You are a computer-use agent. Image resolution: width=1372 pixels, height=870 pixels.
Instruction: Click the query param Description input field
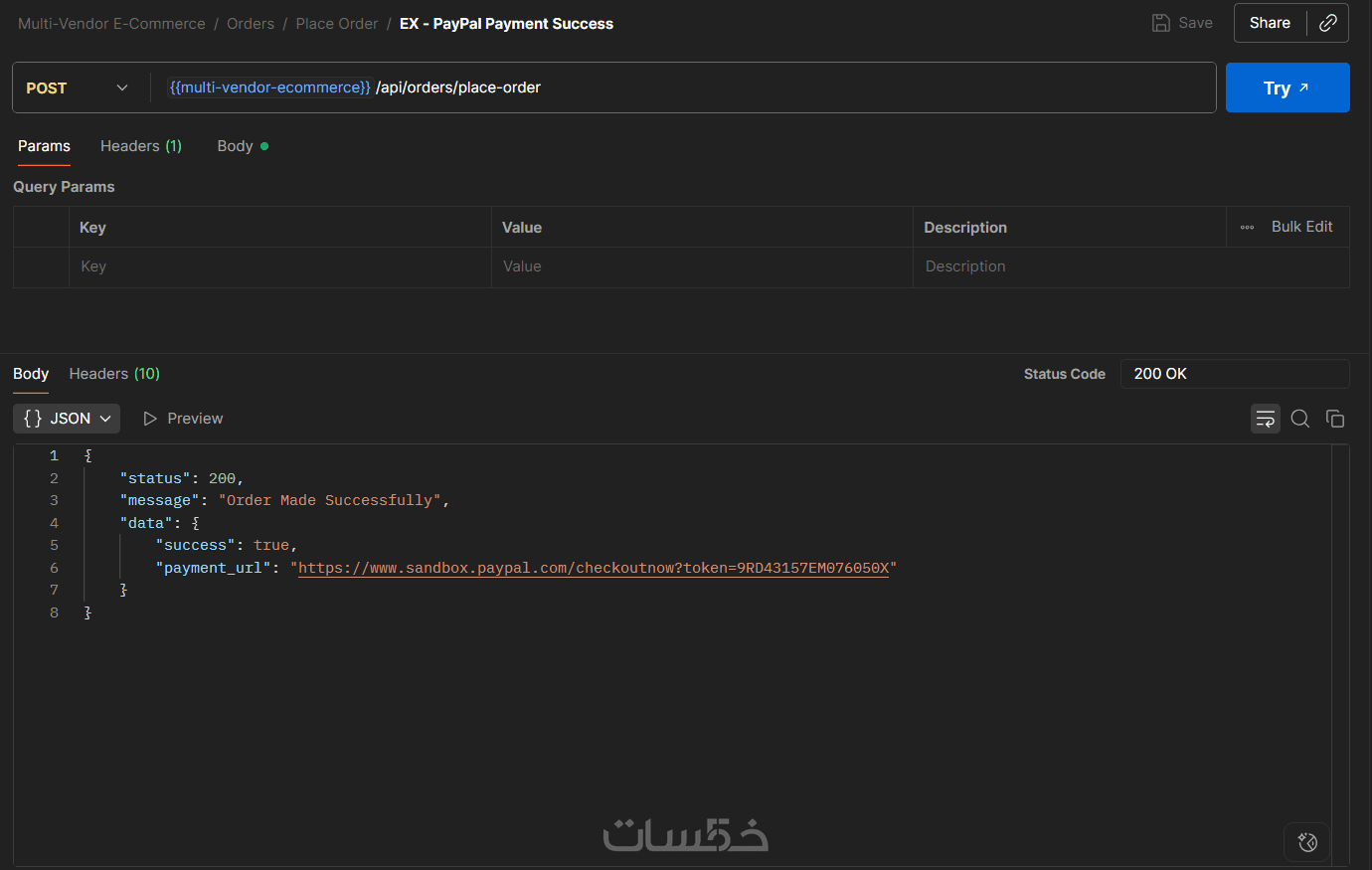(x=1131, y=266)
